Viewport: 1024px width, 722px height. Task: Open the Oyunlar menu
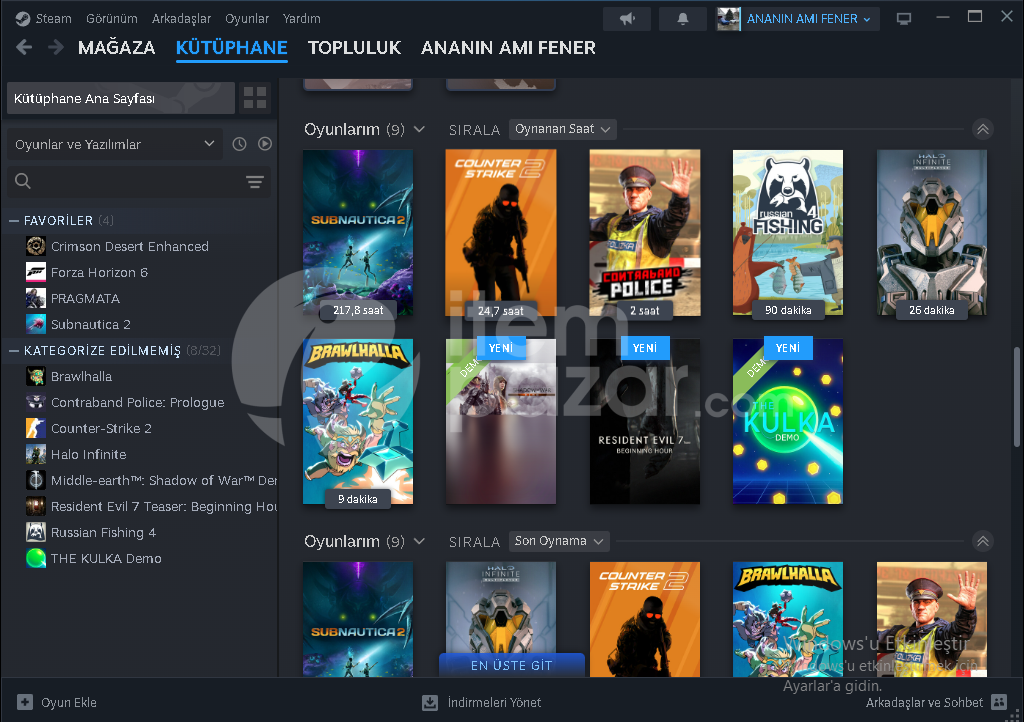pyautogui.click(x=247, y=19)
